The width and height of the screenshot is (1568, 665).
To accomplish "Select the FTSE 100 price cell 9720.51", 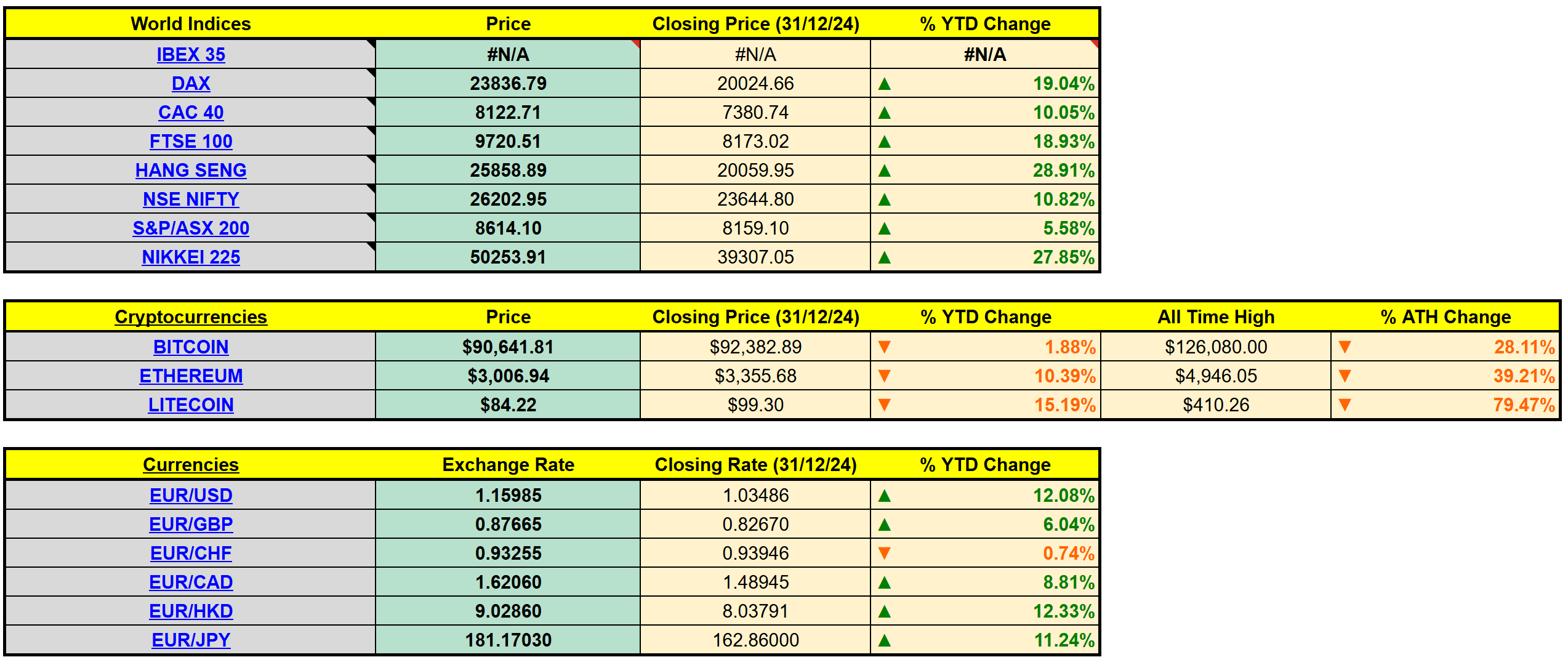I will point(508,142).
